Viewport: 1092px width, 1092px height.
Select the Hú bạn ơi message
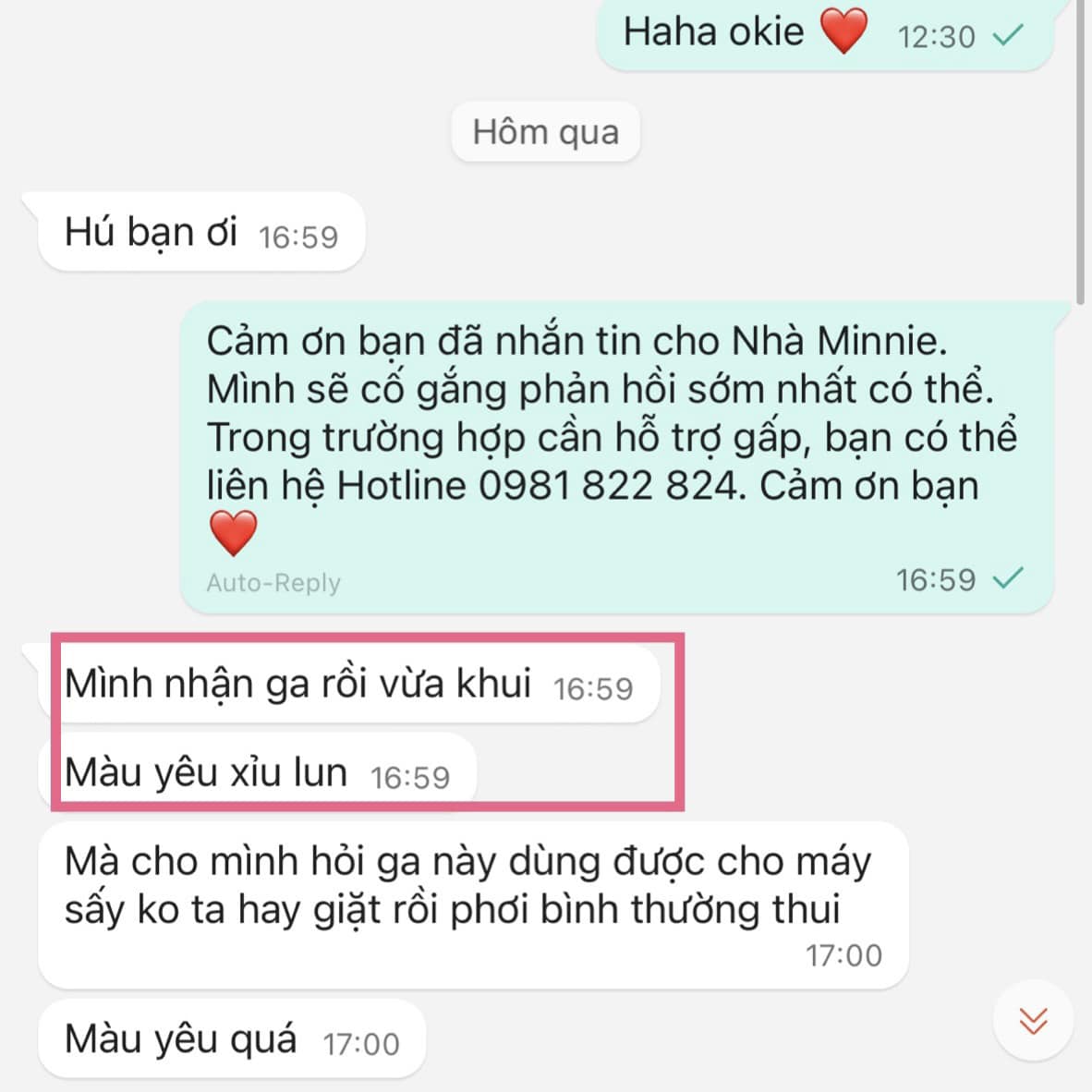(201, 232)
